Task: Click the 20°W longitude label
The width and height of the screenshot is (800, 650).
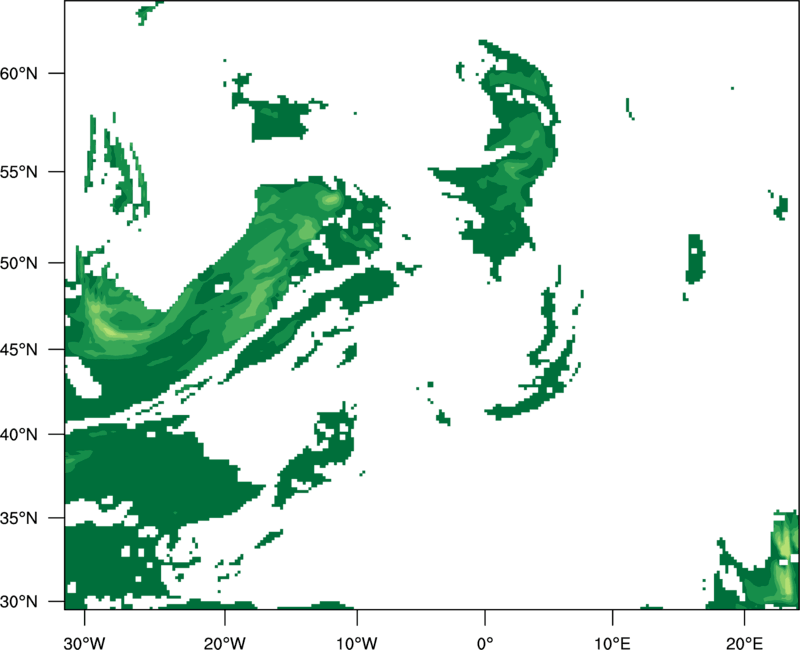Action: (224, 643)
